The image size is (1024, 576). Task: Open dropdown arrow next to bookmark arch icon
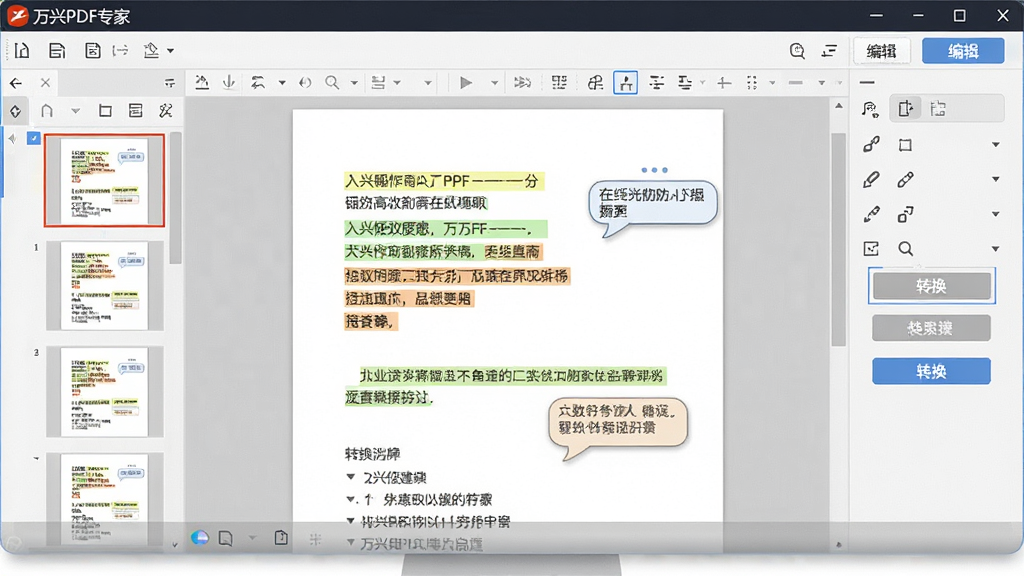pyautogui.click(x=76, y=111)
